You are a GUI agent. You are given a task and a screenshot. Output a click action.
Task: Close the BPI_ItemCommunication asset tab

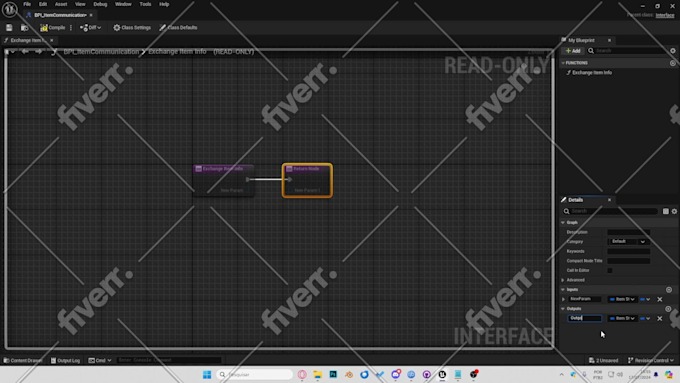coord(91,15)
